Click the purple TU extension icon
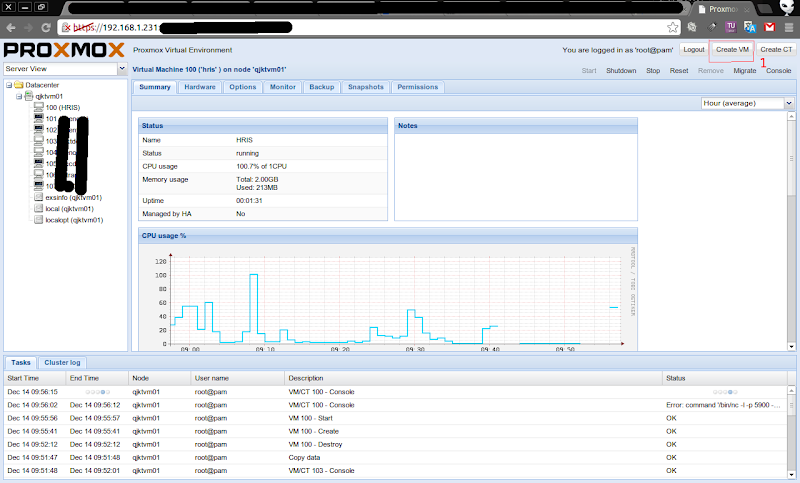This screenshot has height=483, width=800. pos(731,27)
